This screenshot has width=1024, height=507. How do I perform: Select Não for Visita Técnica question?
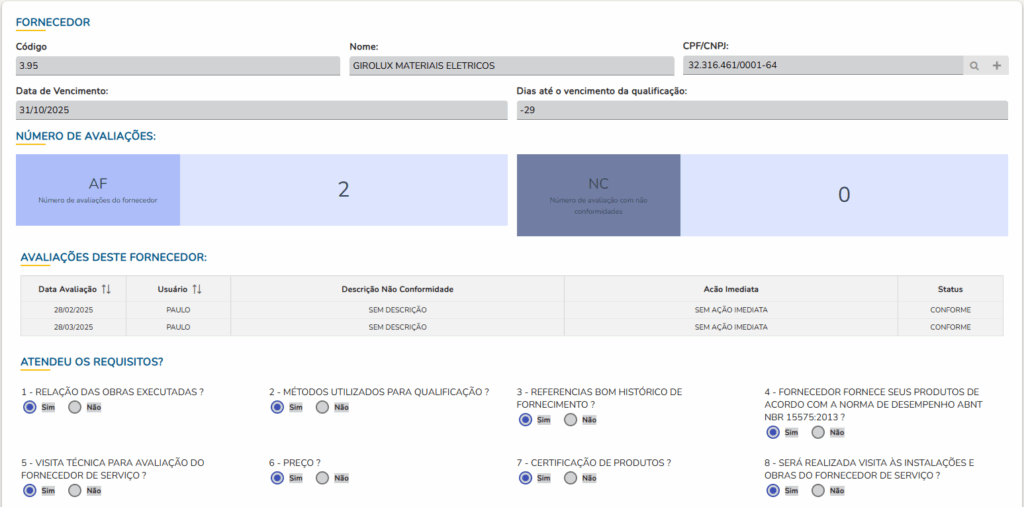tap(75, 491)
